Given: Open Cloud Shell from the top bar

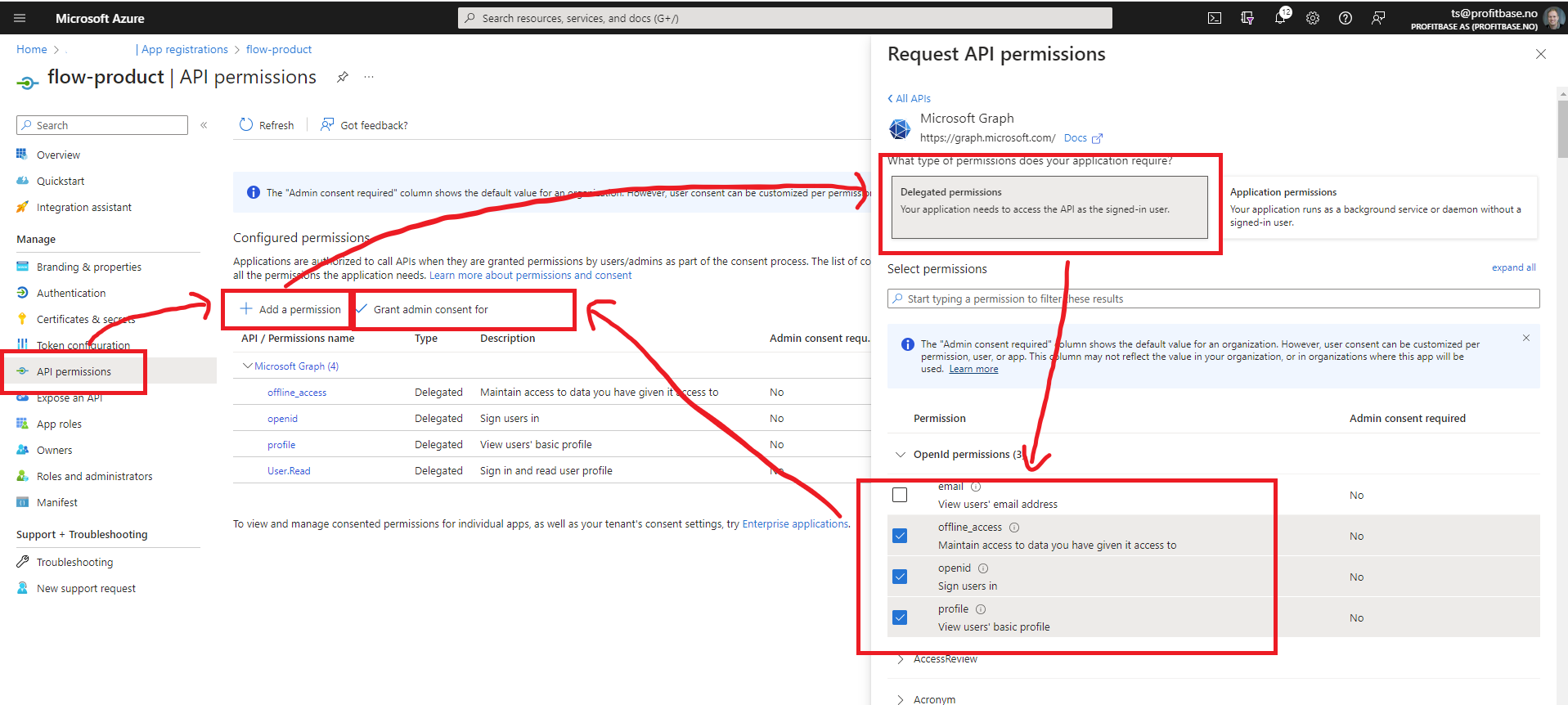Looking at the screenshot, I should pyautogui.click(x=1215, y=18).
